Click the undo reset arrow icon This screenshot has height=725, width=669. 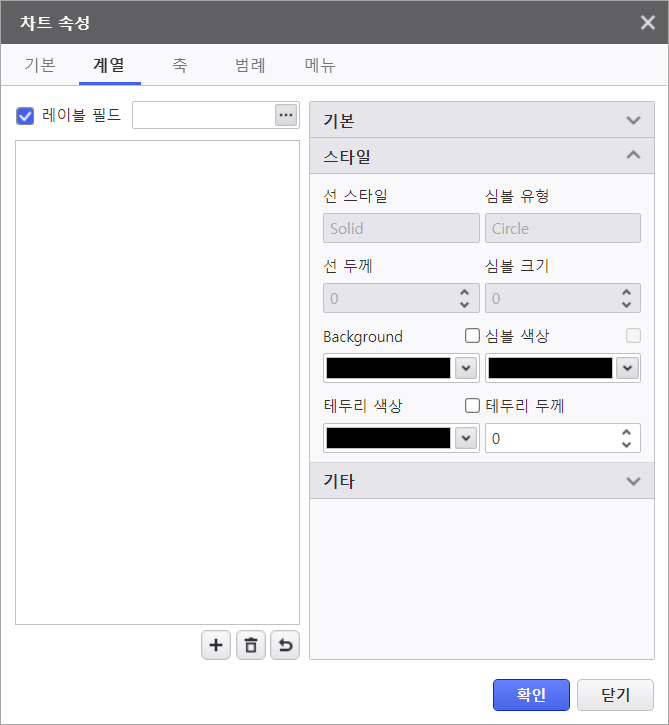[285, 645]
